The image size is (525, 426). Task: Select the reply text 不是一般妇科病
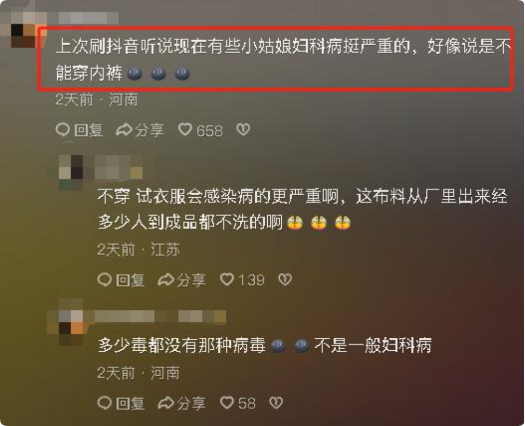[x=373, y=345]
